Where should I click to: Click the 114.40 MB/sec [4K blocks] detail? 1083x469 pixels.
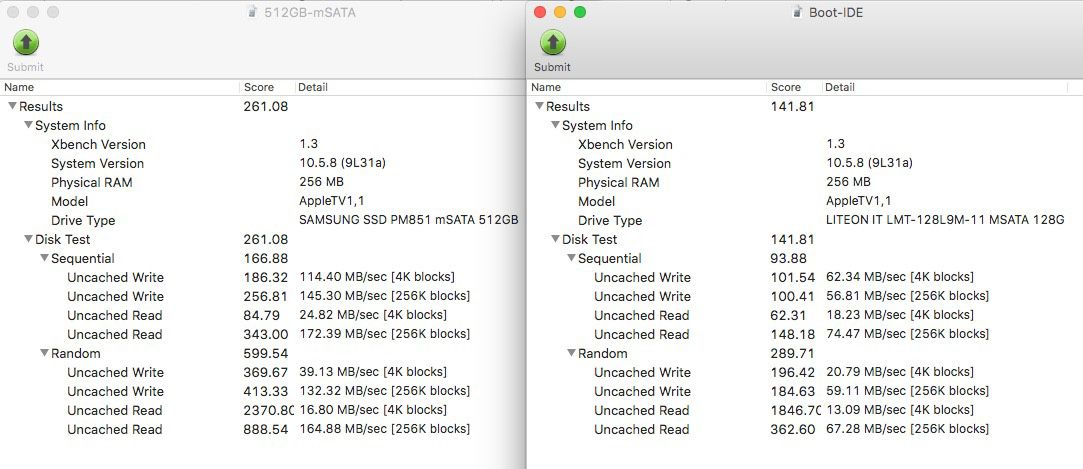pos(377,277)
